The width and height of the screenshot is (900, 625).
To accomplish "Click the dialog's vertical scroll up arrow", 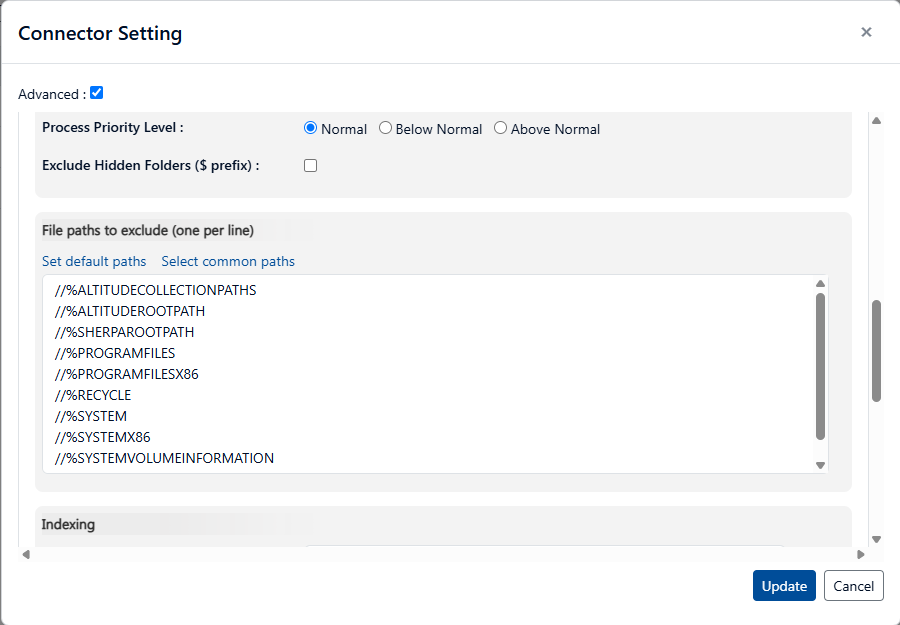I will tap(876, 121).
